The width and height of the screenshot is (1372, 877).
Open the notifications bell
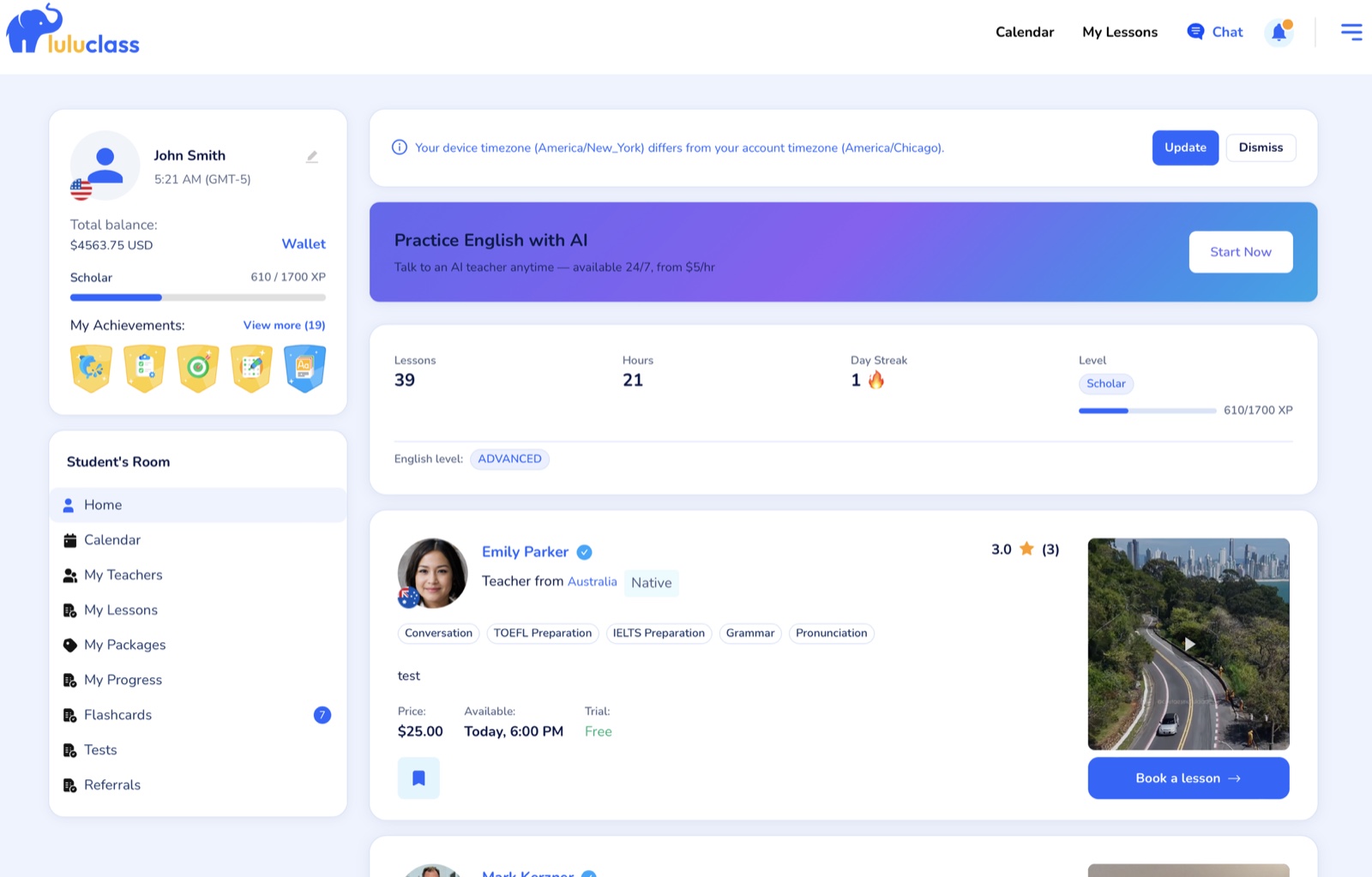[x=1279, y=33]
